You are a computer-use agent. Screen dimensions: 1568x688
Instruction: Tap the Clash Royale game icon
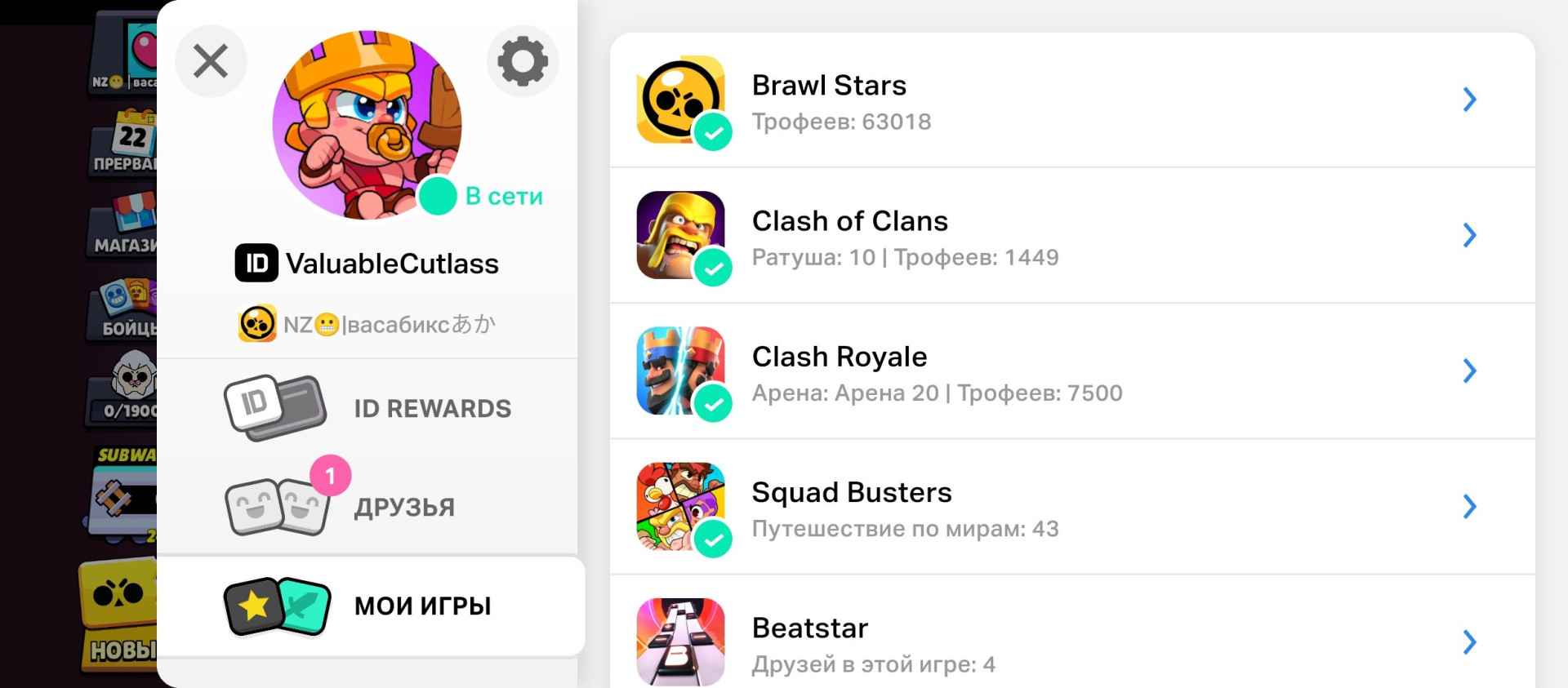(681, 371)
